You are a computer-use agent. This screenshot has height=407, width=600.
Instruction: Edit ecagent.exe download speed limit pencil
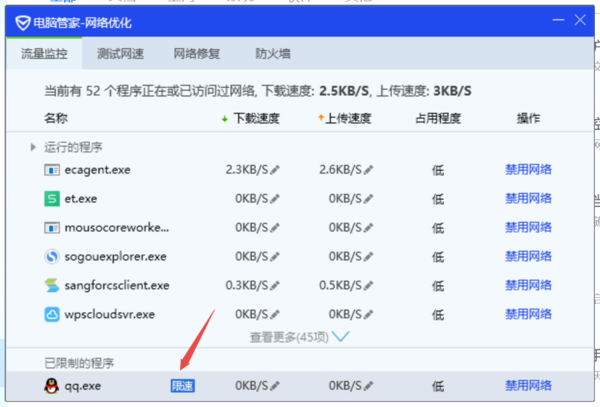click(x=276, y=170)
